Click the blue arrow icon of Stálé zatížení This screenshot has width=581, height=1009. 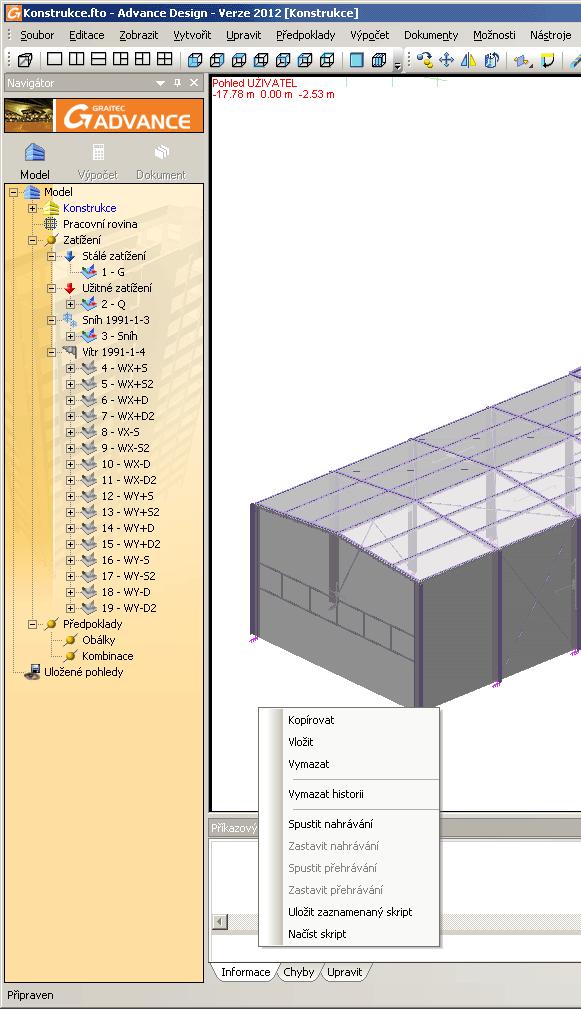pos(70,256)
